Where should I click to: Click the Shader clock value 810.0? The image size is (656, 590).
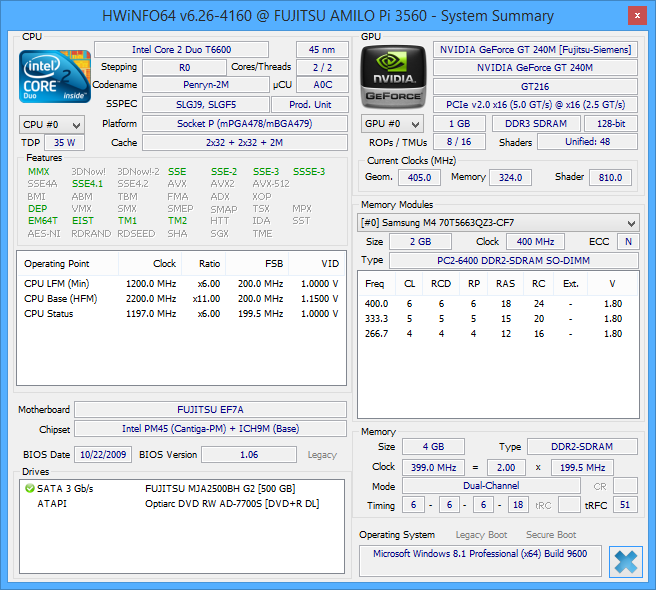tap(610, 177)
